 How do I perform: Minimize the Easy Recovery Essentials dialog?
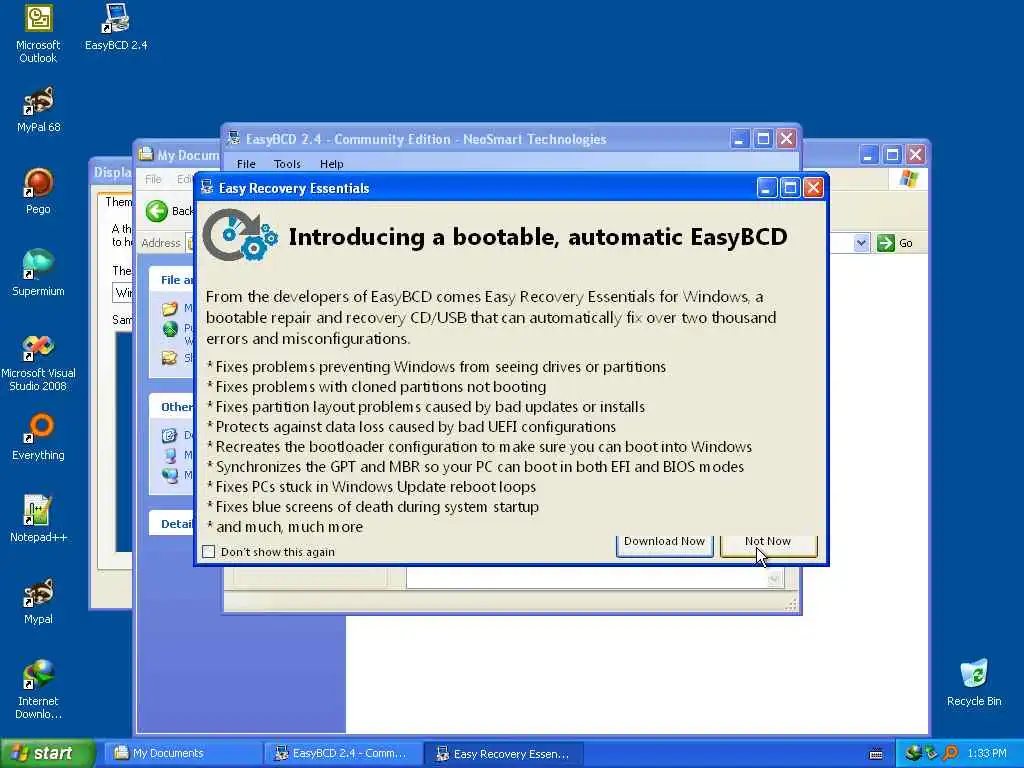tap(767, 188)
